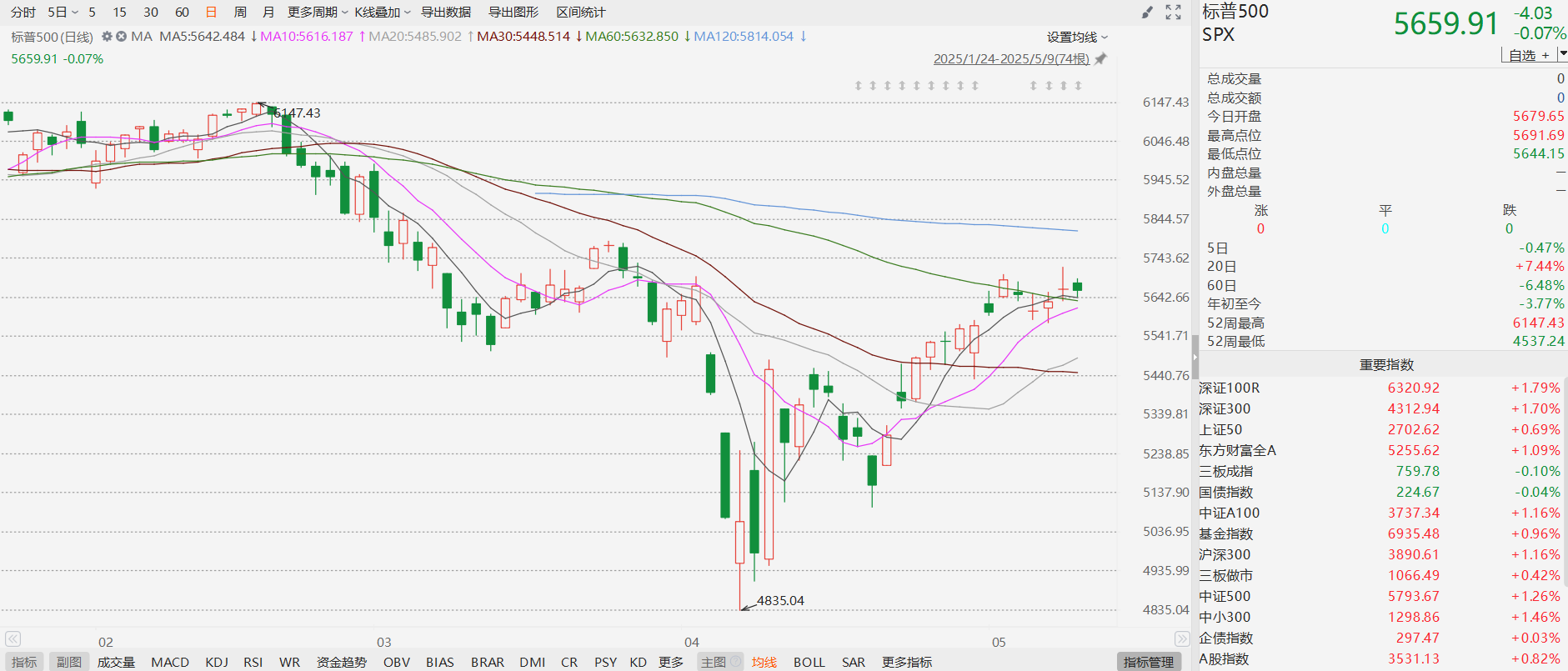Viewport: 1568px width, 671px height.
Task: Enable the WR indicator
Action: (x=289, y=662)
